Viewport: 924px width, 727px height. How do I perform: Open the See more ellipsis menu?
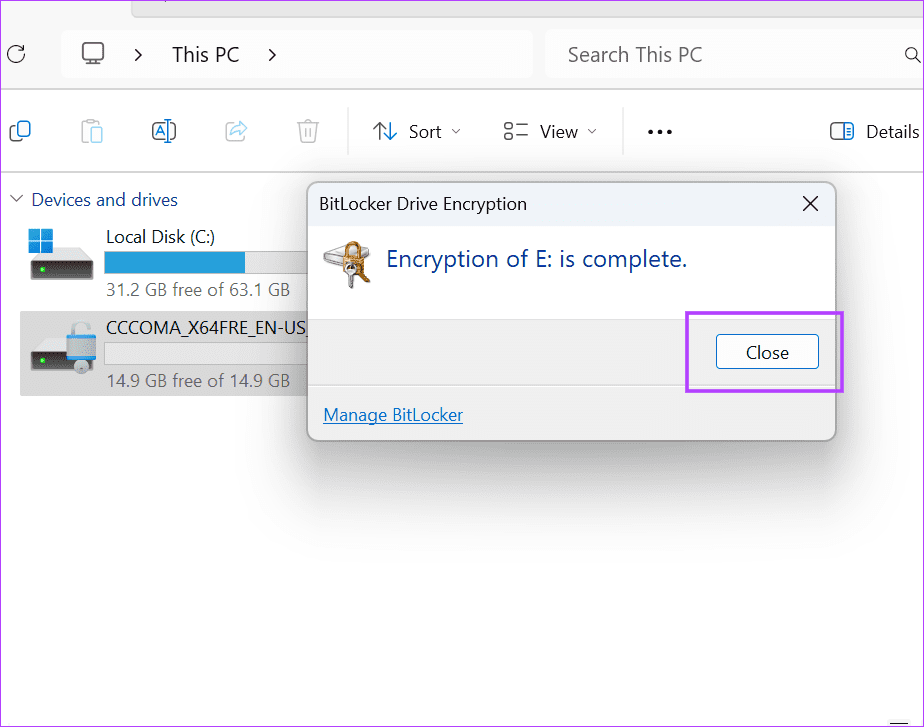tap(660, 132)
